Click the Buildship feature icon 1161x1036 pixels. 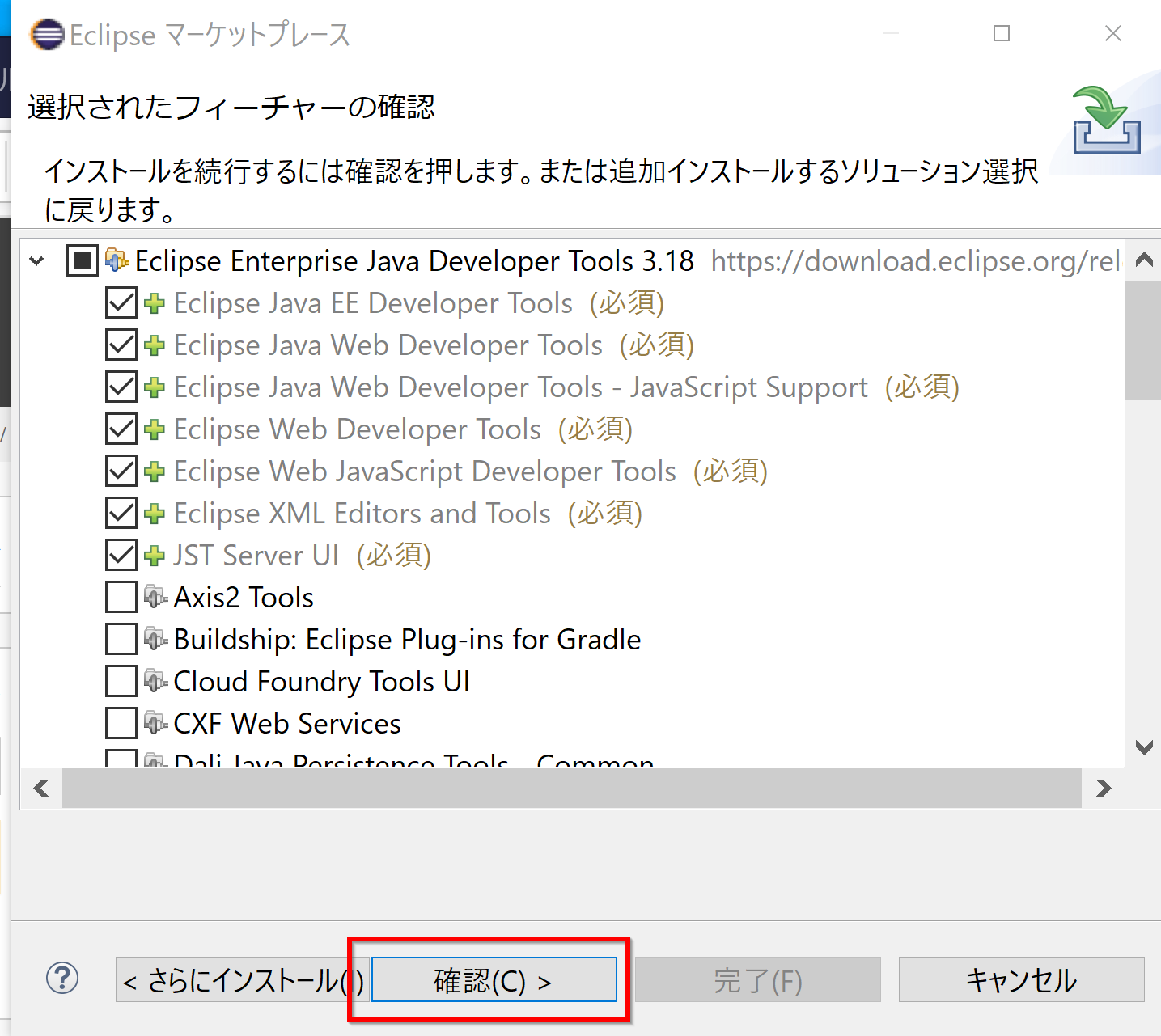coord(155,639)
